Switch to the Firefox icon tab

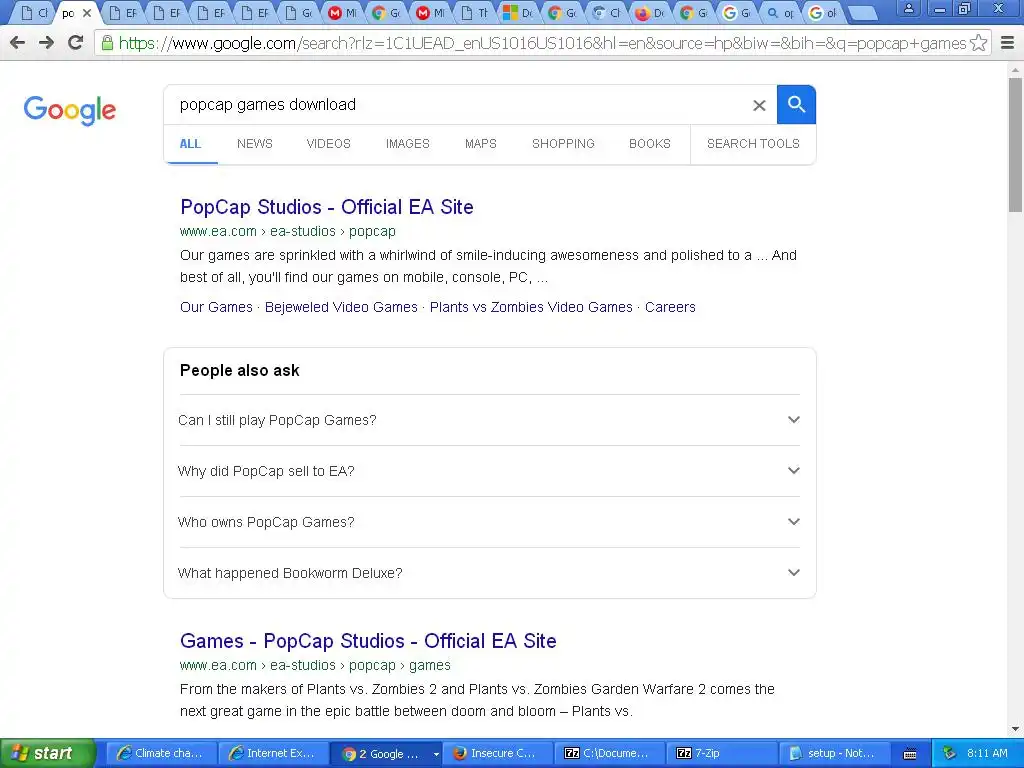pyautogui.click(x=650, y=13)
